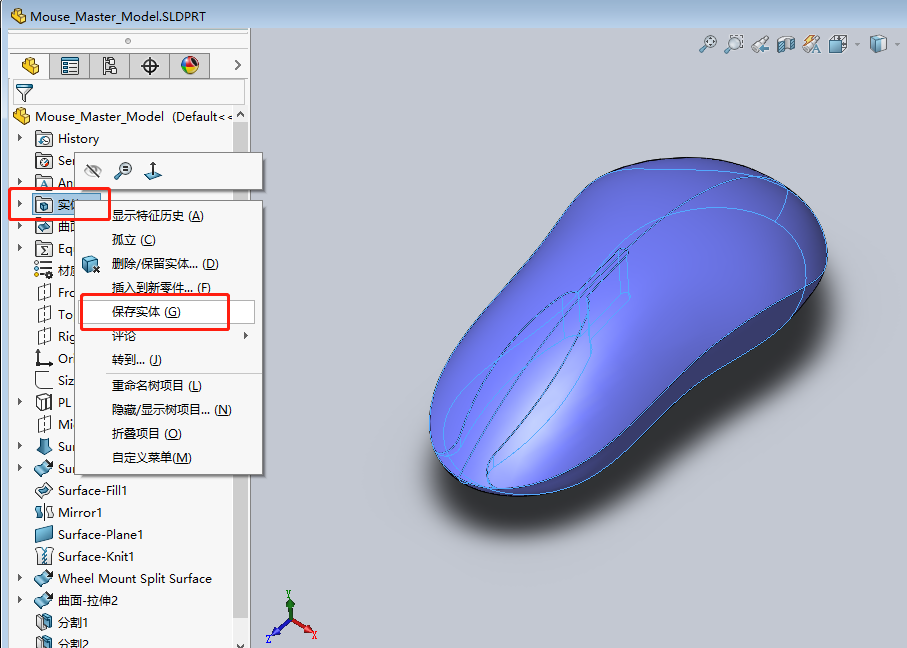
Task: Go back to the Previous View
Action: 760,44
